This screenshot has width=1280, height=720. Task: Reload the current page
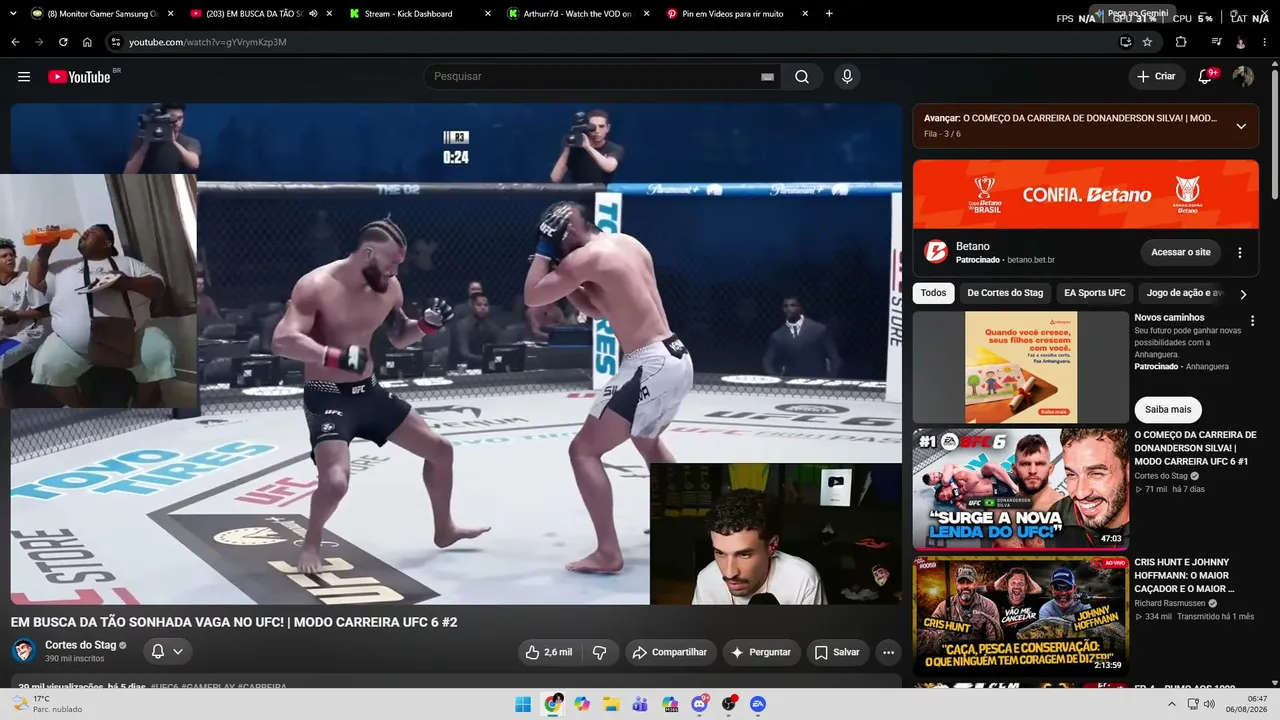click(63, 42)
